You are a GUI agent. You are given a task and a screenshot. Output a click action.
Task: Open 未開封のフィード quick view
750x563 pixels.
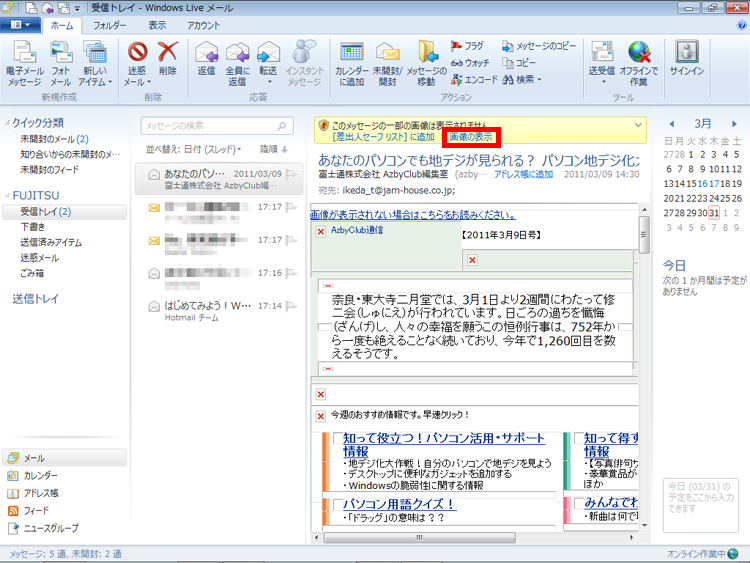(x=49, y=170)
